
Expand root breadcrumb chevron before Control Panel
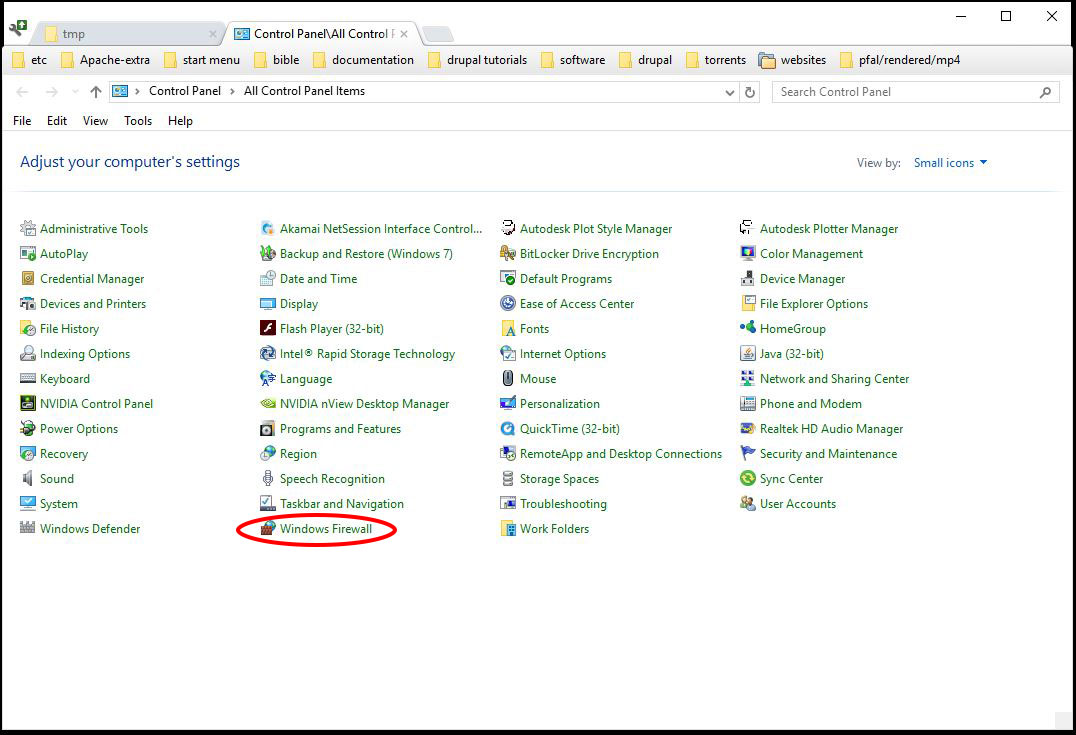pyautogui.click(x=137, y=91)
